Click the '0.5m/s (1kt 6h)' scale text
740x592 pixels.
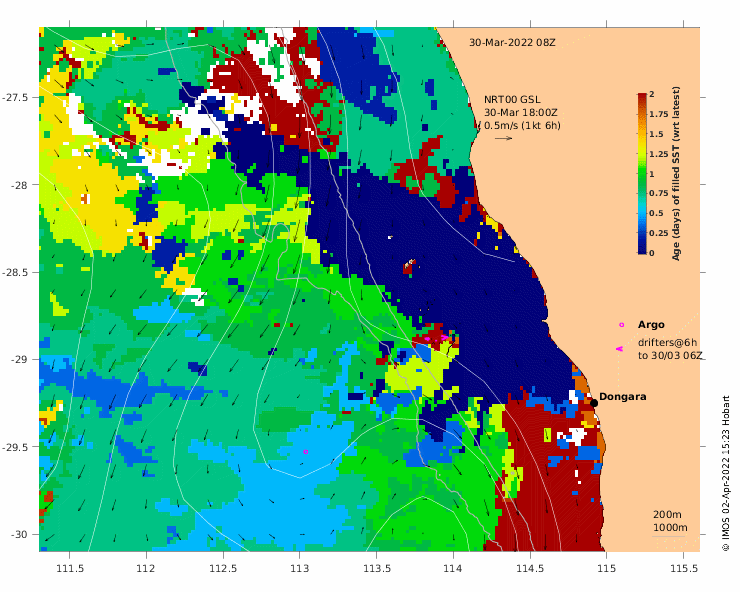click(x=522, y=126)
